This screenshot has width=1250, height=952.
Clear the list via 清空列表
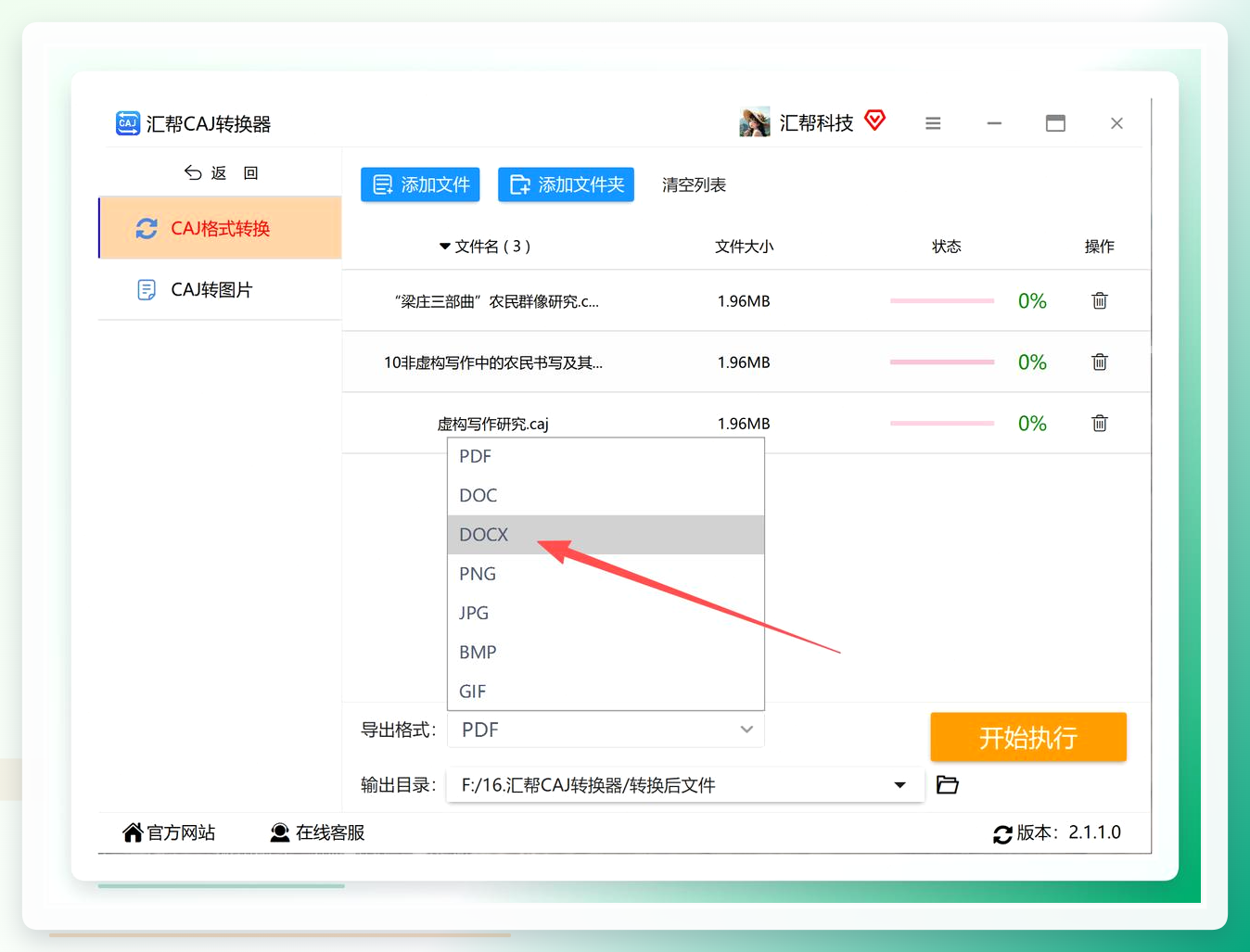pyautogui.click(x=694, y=185)
